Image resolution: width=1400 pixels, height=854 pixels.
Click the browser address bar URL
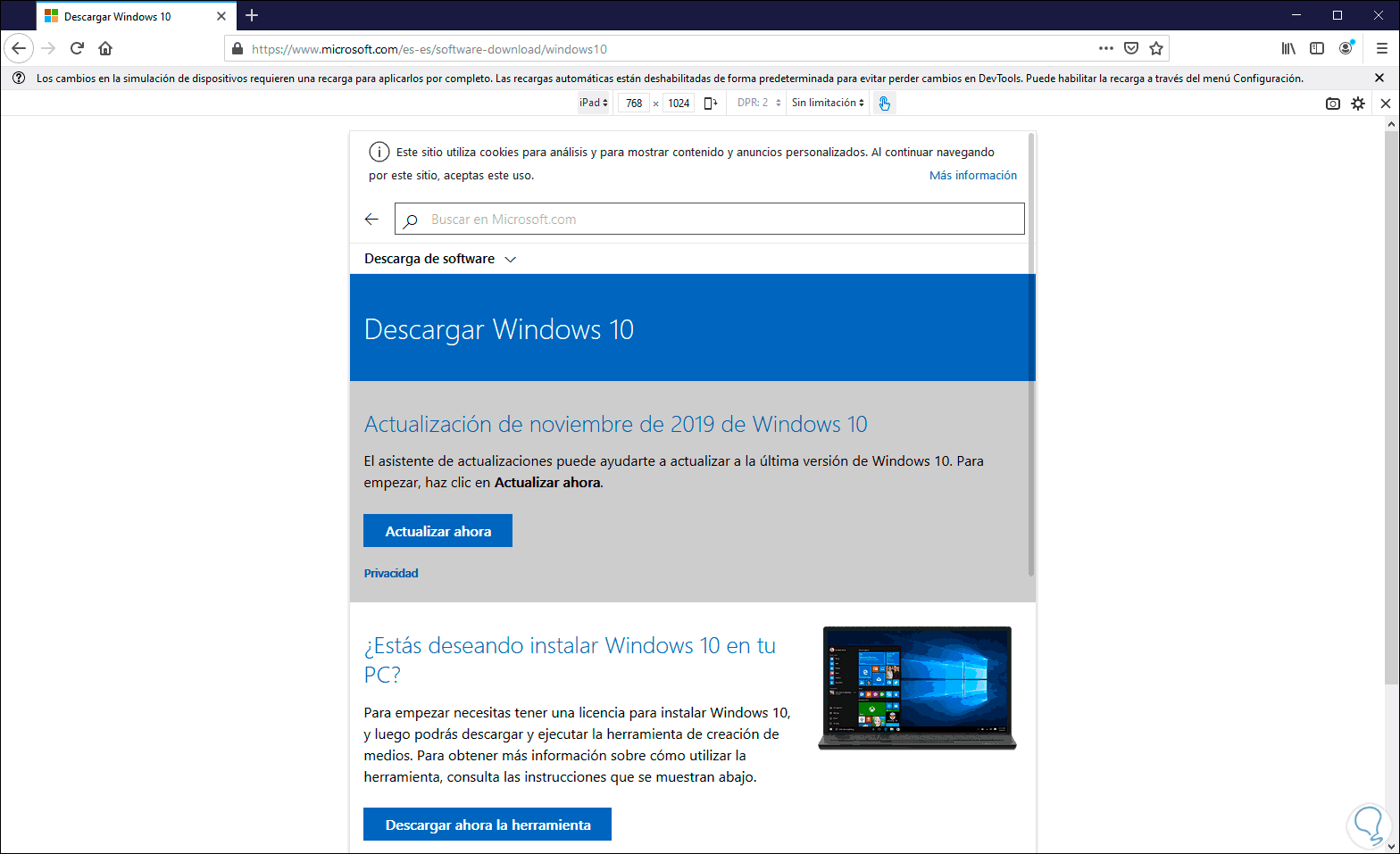(429, 49)
